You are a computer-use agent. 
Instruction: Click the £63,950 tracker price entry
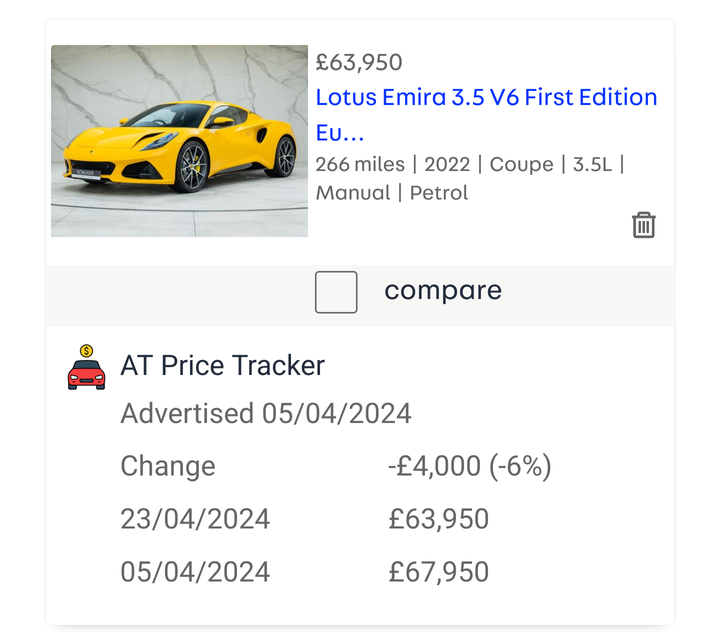(439, 519)
